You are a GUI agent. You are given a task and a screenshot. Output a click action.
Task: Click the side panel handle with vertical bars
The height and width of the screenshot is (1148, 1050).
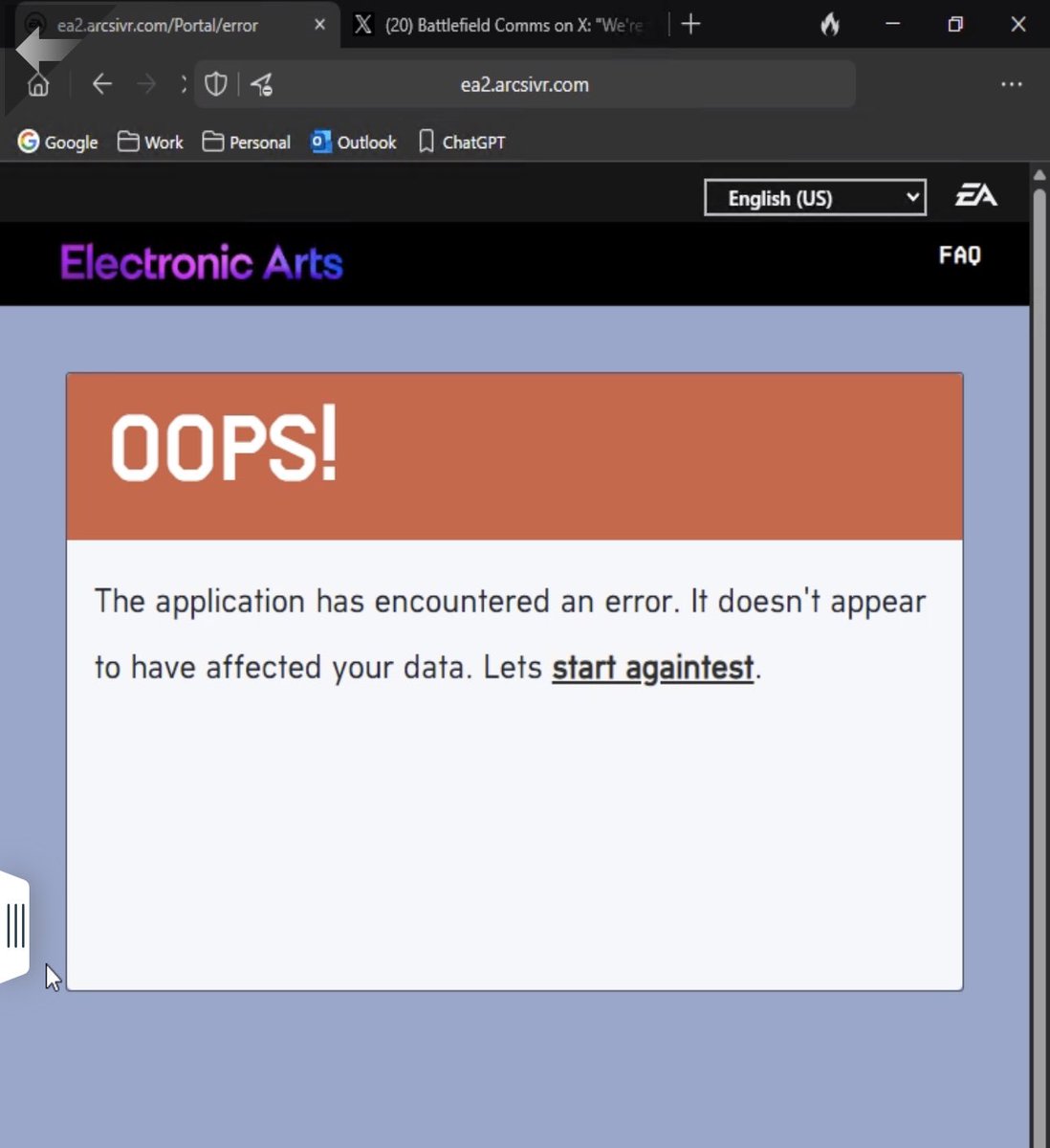click(x=14, y=926)
